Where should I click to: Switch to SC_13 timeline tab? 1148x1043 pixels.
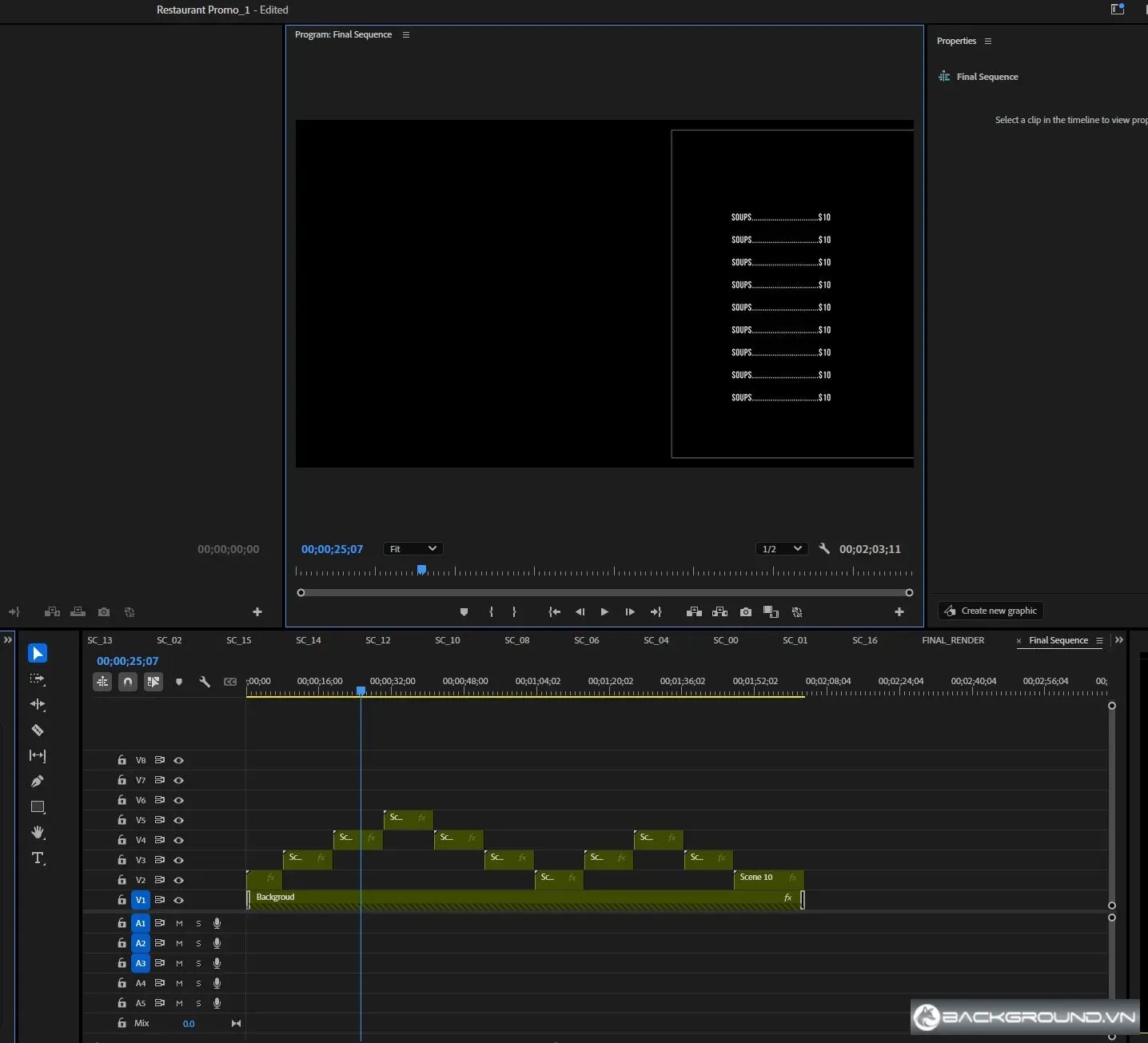pos(100,640)
